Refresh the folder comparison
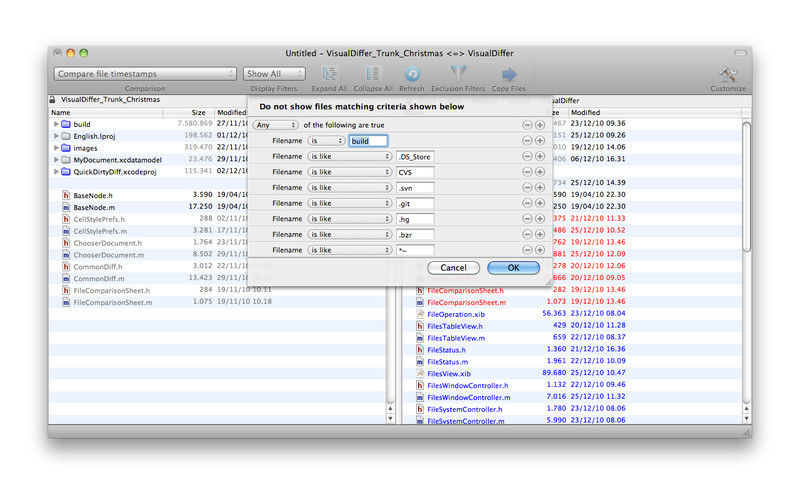 click(x=412, y=74)
